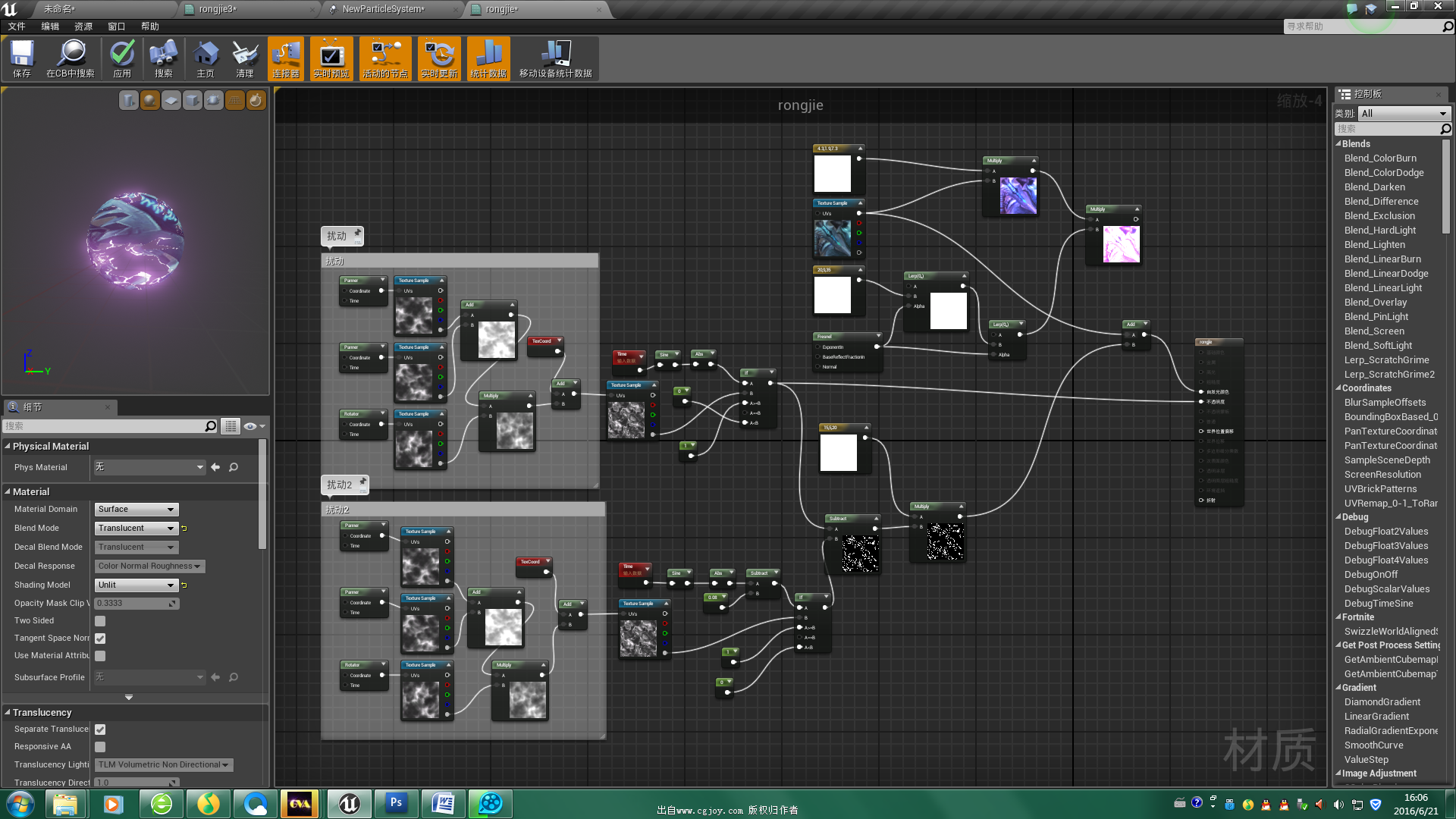
Task: Toggle the realtime preview stopwatch icon
Action: (x=256, y=100)
